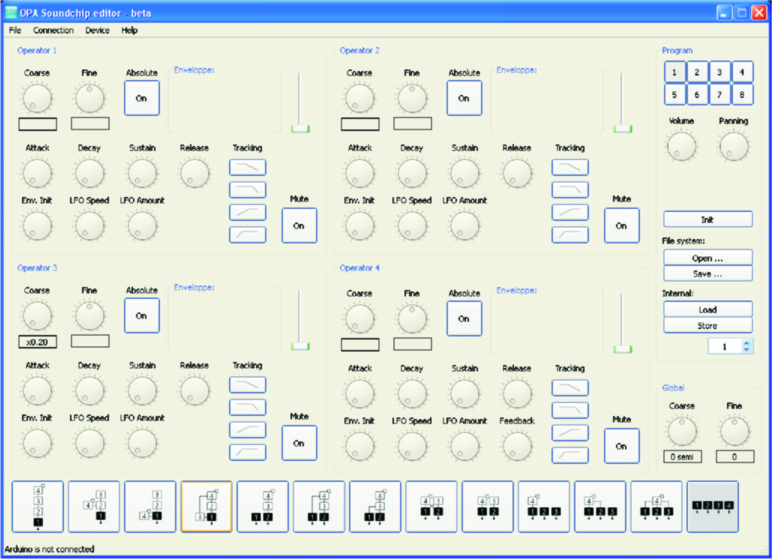This screenshot has height=559, width=772.
Task: Click Operator 1's top tracking curve button
Action: (247, 167)
